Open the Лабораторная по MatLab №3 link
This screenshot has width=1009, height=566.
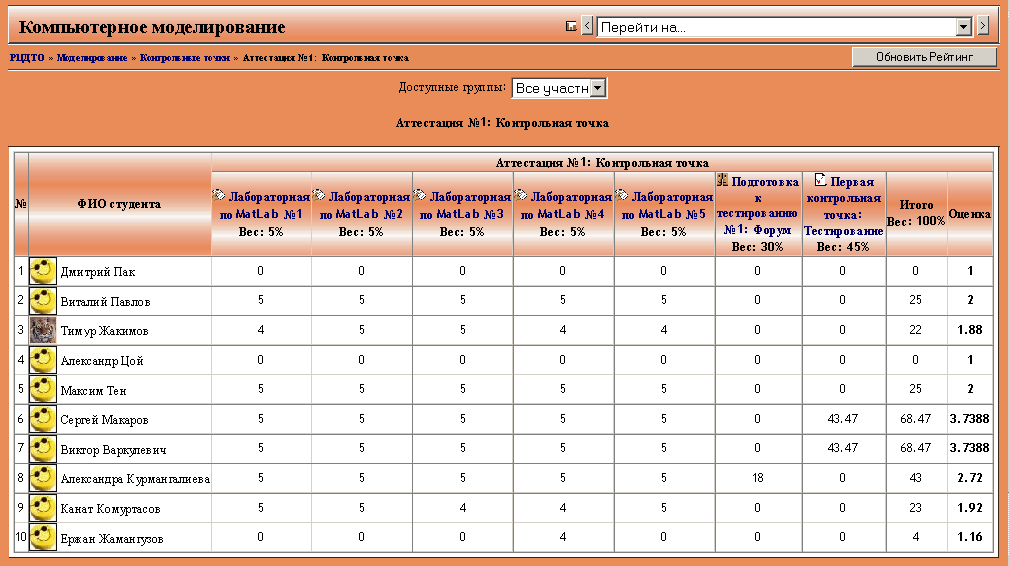tap(466, 206)
